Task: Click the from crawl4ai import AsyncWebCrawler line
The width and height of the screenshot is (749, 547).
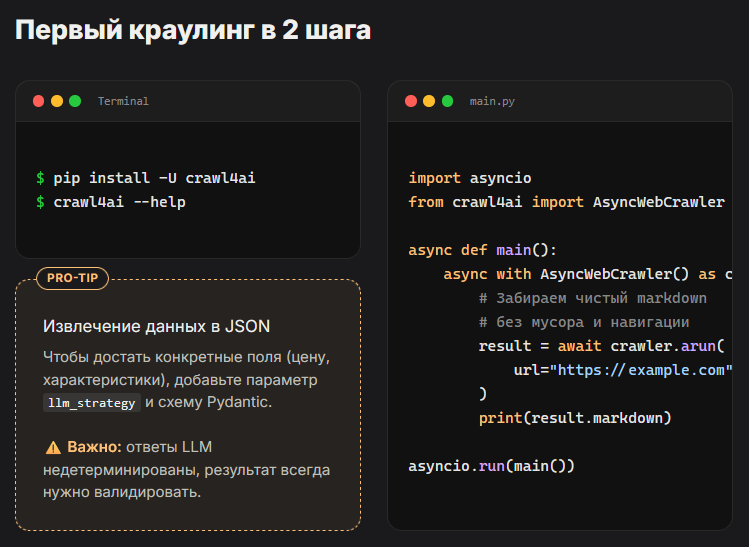Action: 567,202
